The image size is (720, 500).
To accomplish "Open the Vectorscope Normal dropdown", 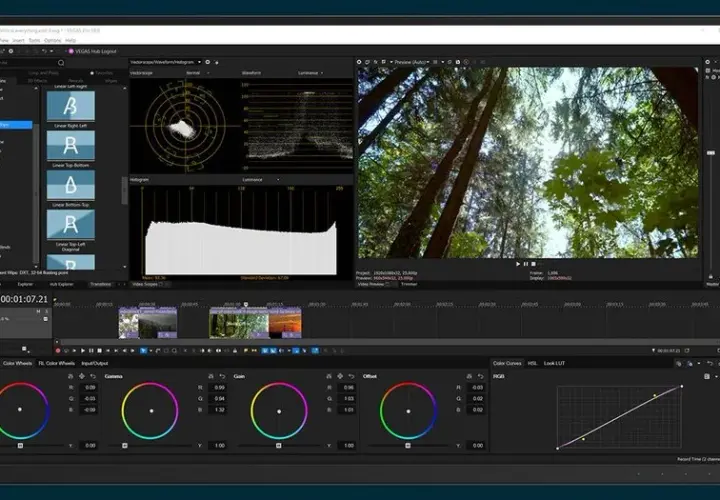I will click(208, 73).
